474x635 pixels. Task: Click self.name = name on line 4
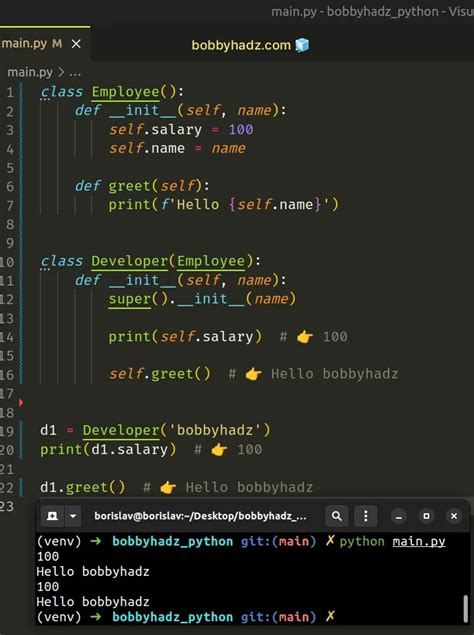(177, 148)
